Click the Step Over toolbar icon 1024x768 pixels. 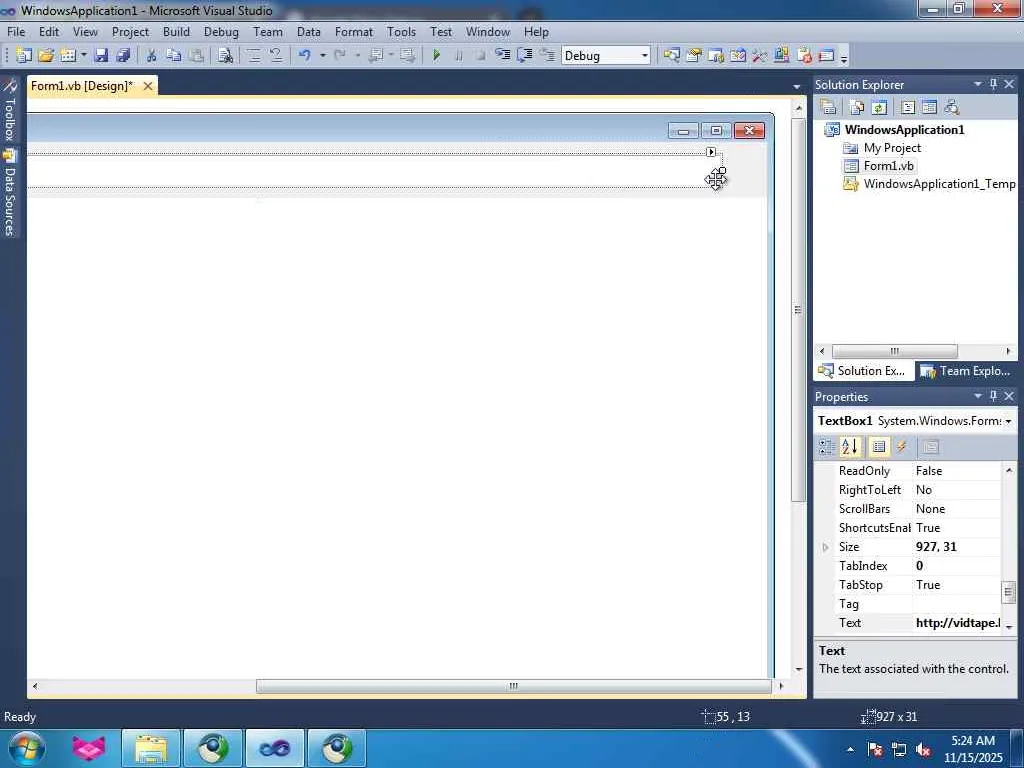[x=524, y=56]
